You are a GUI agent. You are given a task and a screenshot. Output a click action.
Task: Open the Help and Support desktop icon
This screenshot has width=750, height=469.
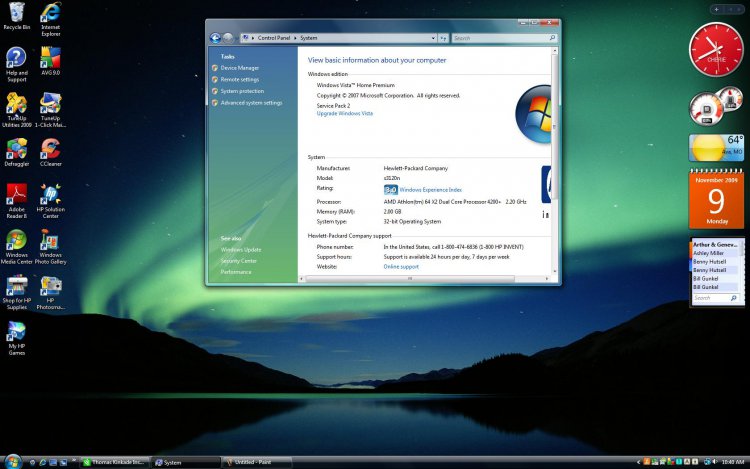[x=16, y=65]
